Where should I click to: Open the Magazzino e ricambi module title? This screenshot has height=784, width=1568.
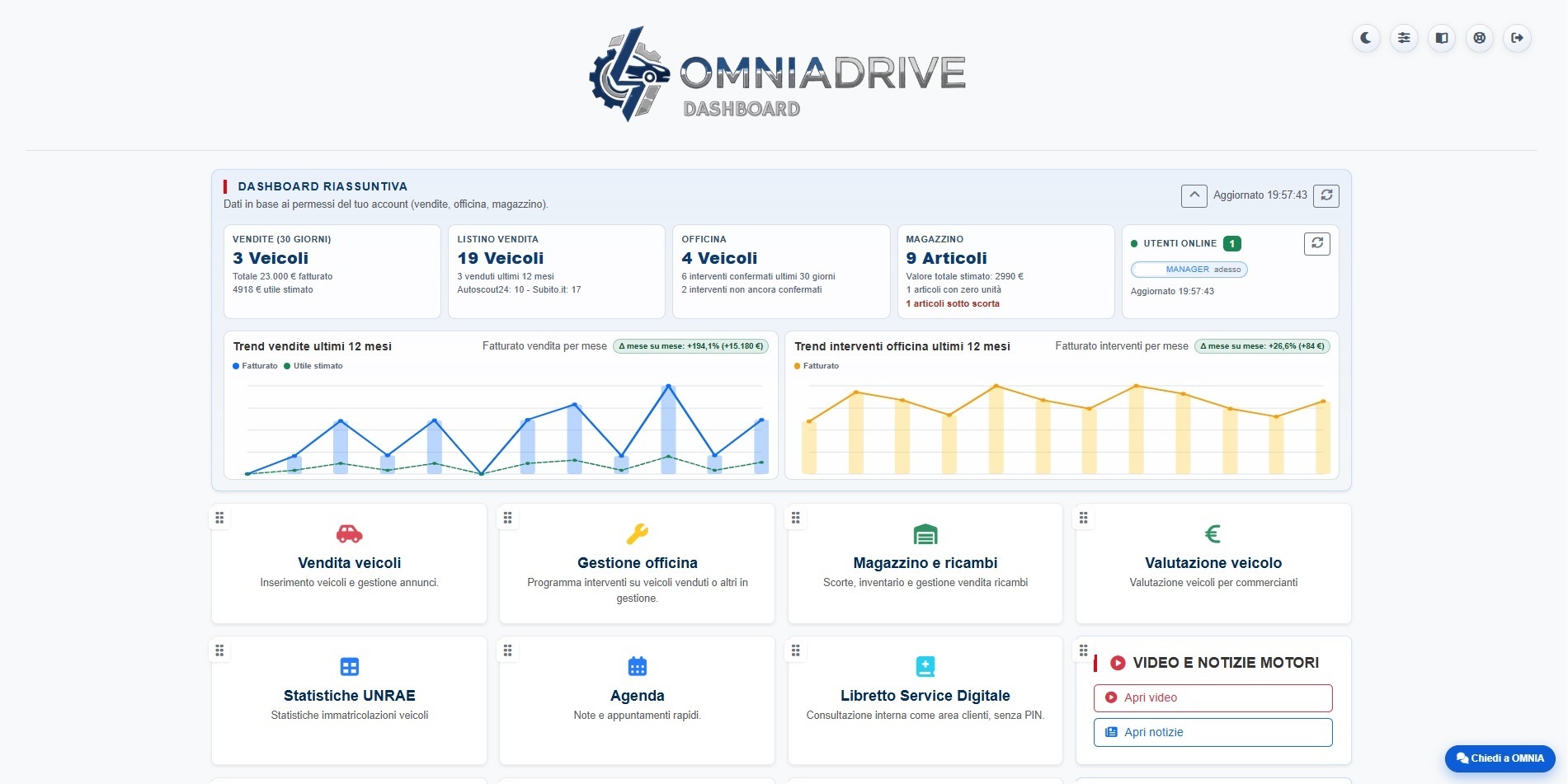(x=925, y=563)
